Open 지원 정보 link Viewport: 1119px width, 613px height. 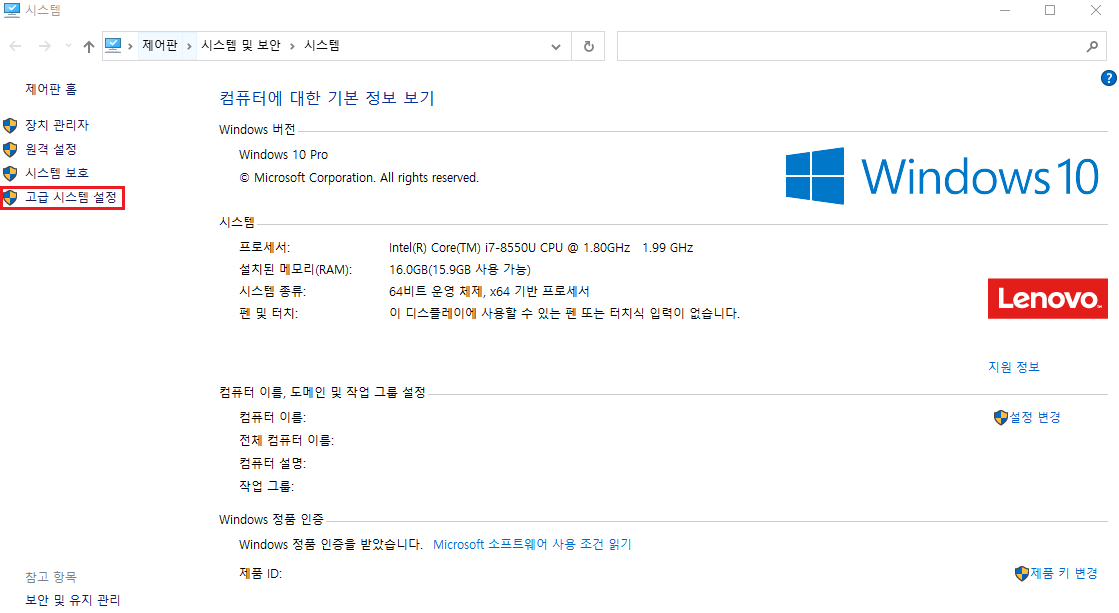(1014, 367)
